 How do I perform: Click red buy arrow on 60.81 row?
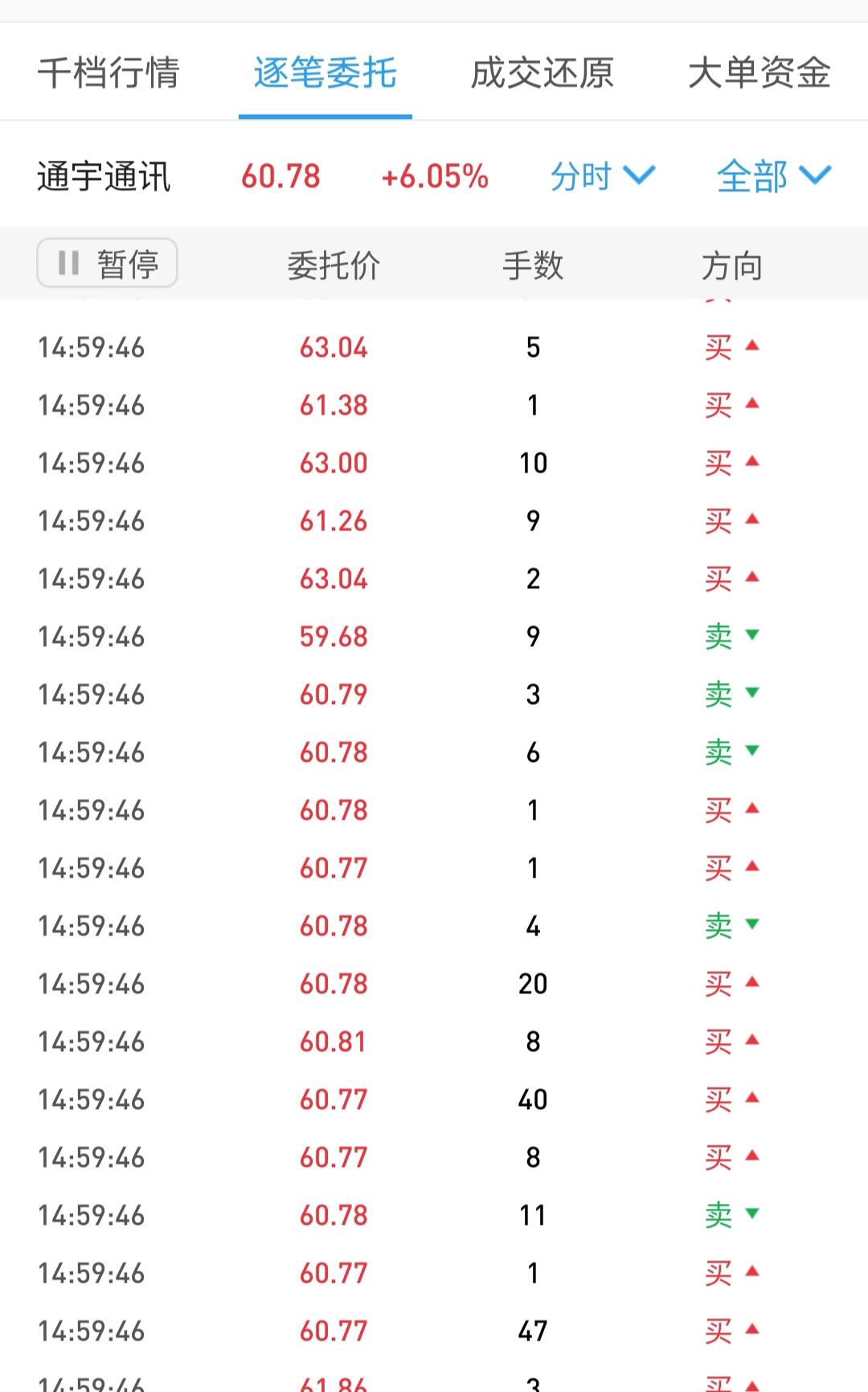coord(752,1040)
